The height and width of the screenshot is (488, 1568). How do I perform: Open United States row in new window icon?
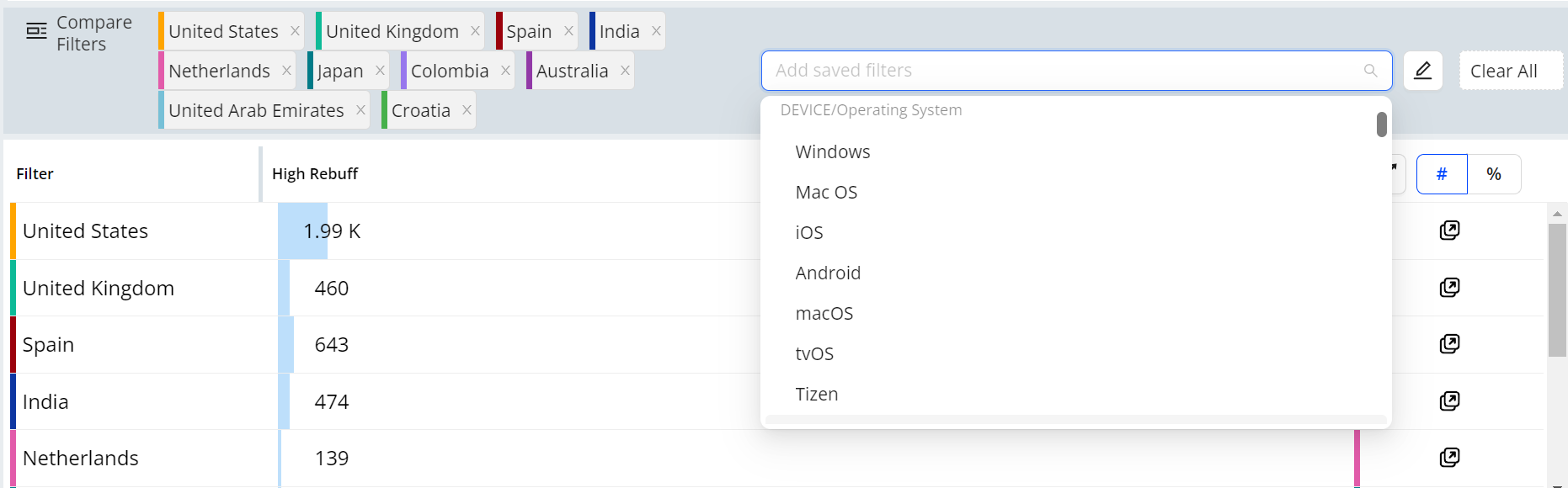click(1449, 231)
